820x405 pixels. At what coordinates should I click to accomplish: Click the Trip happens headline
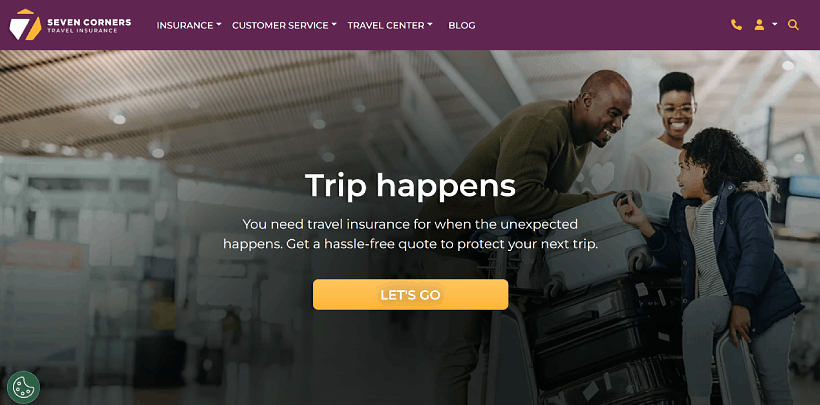pyautogui.click(x=410, y=186)
